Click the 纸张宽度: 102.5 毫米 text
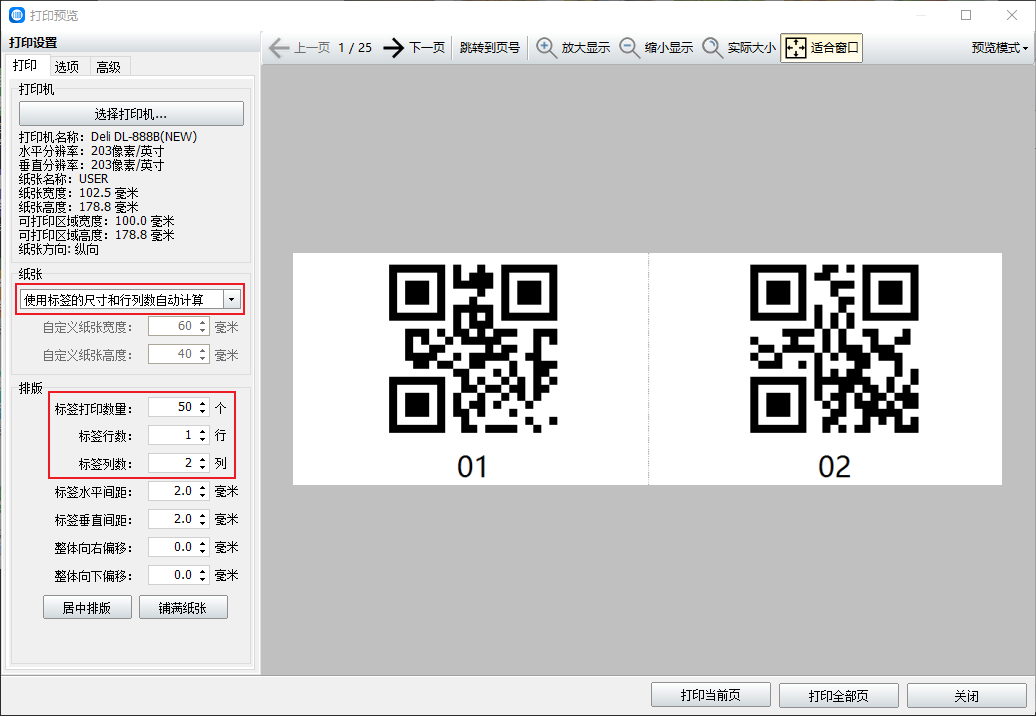This screenshot has width=1036, height=716. coord(79,193)
